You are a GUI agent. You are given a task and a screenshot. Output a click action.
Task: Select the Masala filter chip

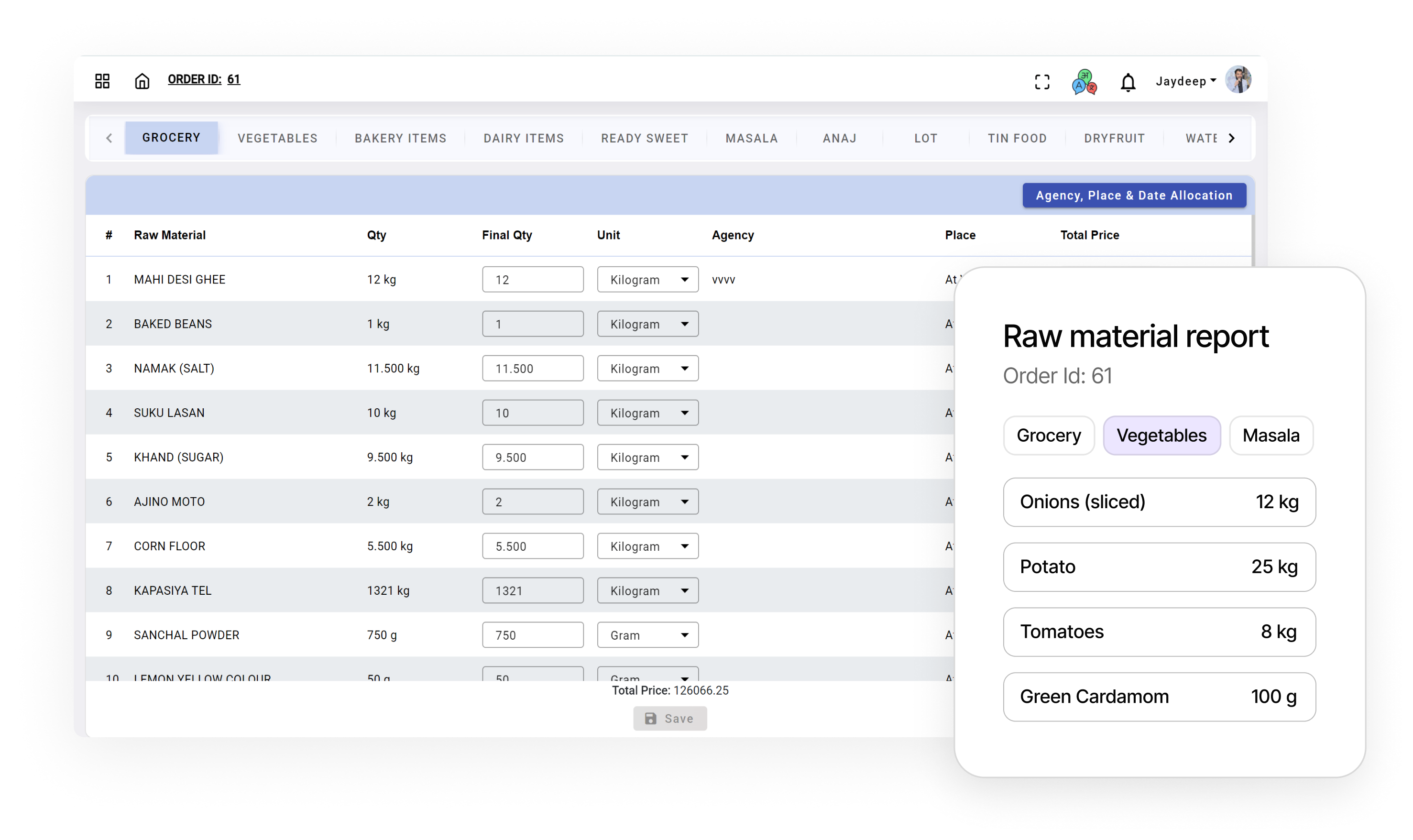click(x=1271, y=435)
